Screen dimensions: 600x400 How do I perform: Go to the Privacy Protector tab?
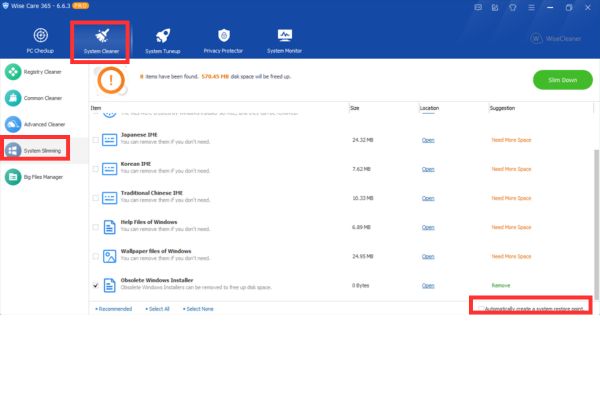(223, 41)
